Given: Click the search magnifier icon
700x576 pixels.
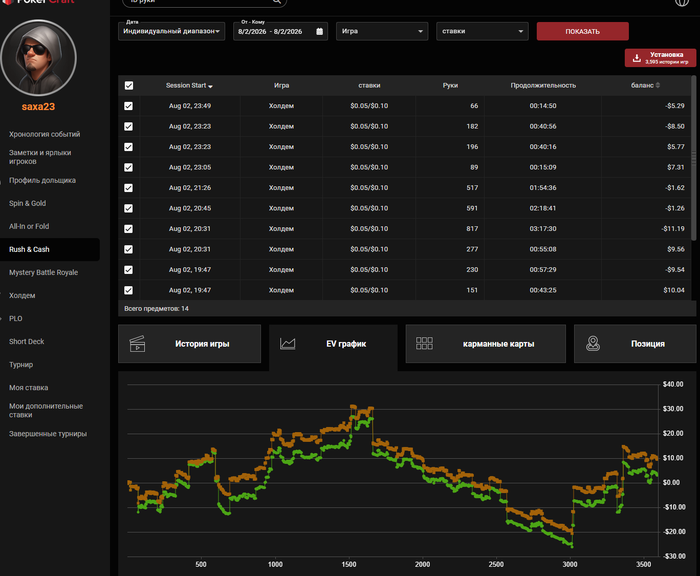Looking at the screenshot, I should click(x=277, y=2).
